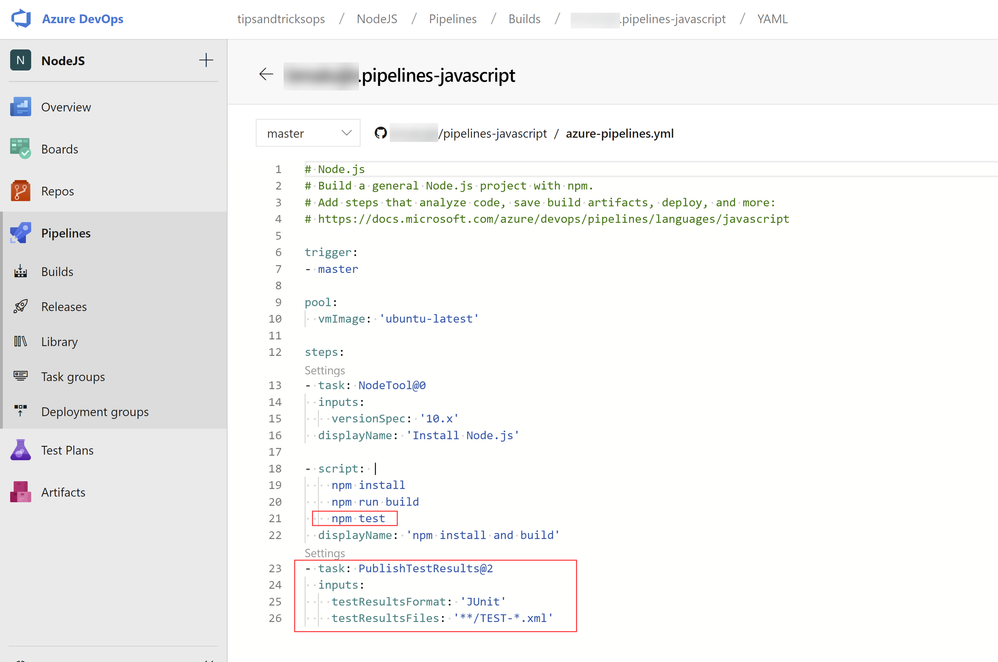Screen dimensions: 998x662
Task: Click the pipelines-javascript page title
Action: [400, 75]
